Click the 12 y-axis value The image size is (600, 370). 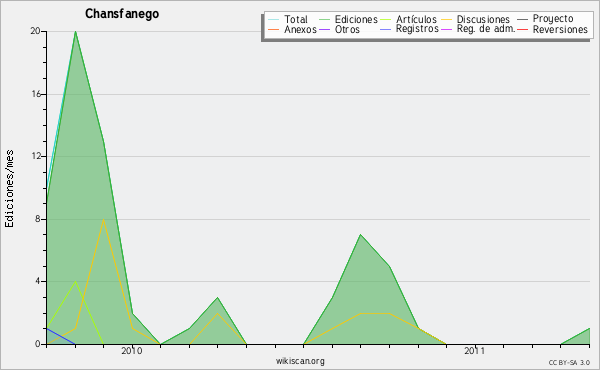tap(36, 156)
